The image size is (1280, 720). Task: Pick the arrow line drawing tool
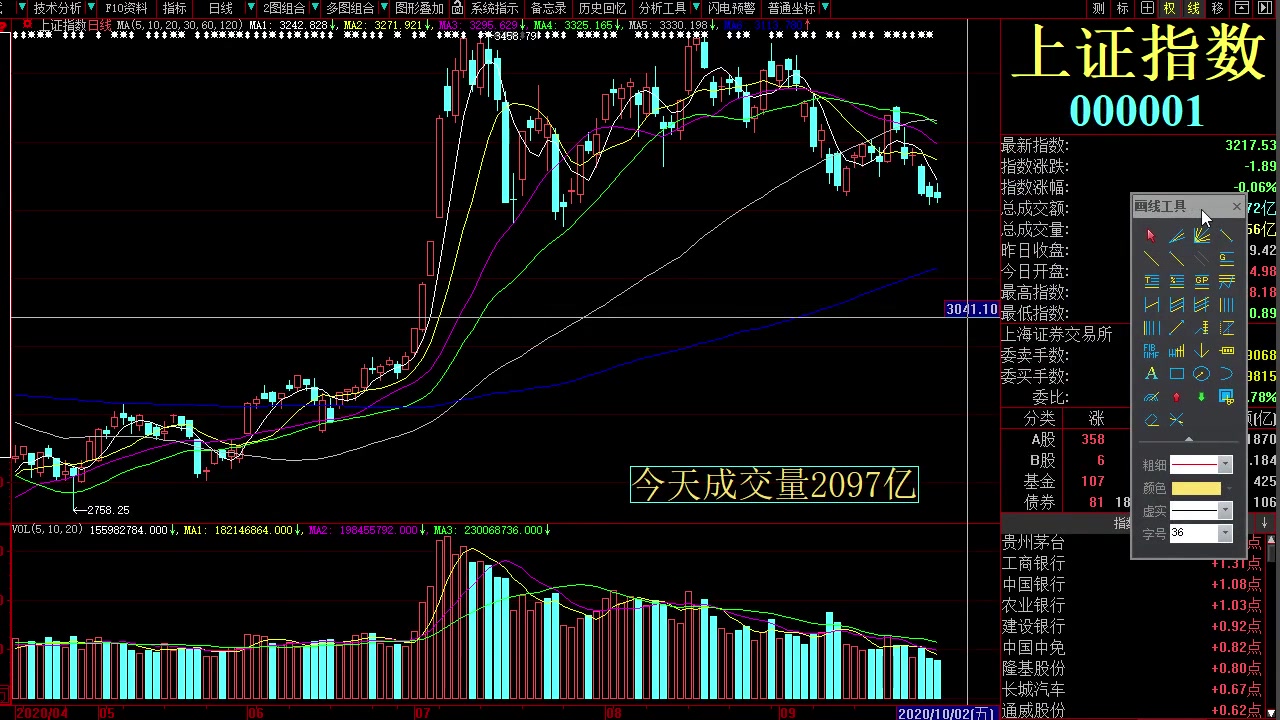pyautogui.click(x=1176, y=328)
